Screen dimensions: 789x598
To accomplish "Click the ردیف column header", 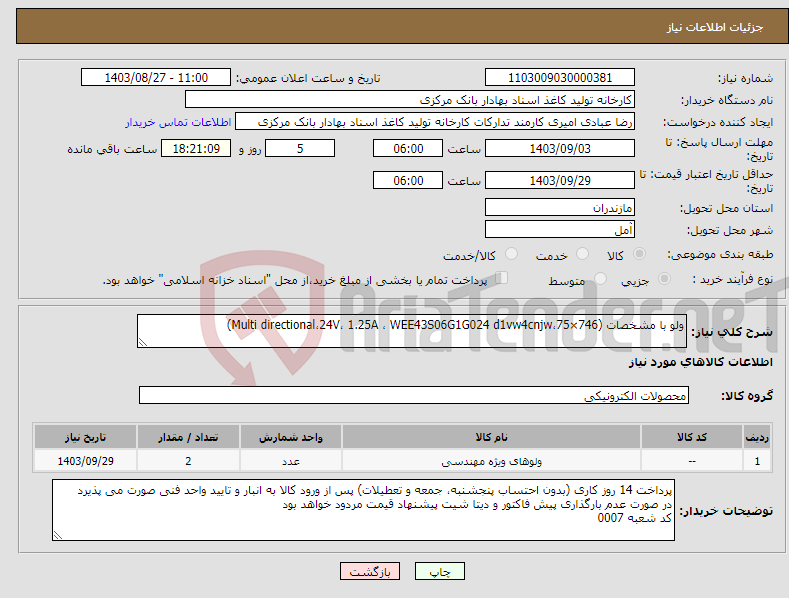I will point(757,437).
